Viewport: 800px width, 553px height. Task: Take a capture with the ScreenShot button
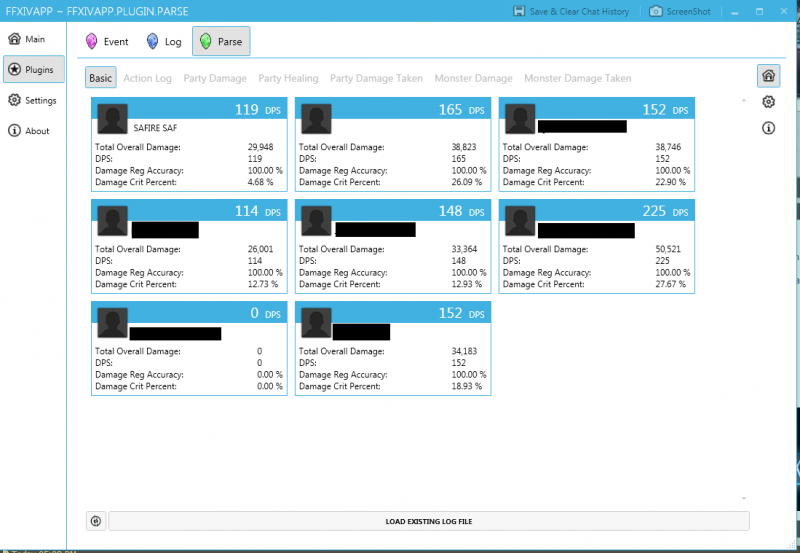pos(683,11)
